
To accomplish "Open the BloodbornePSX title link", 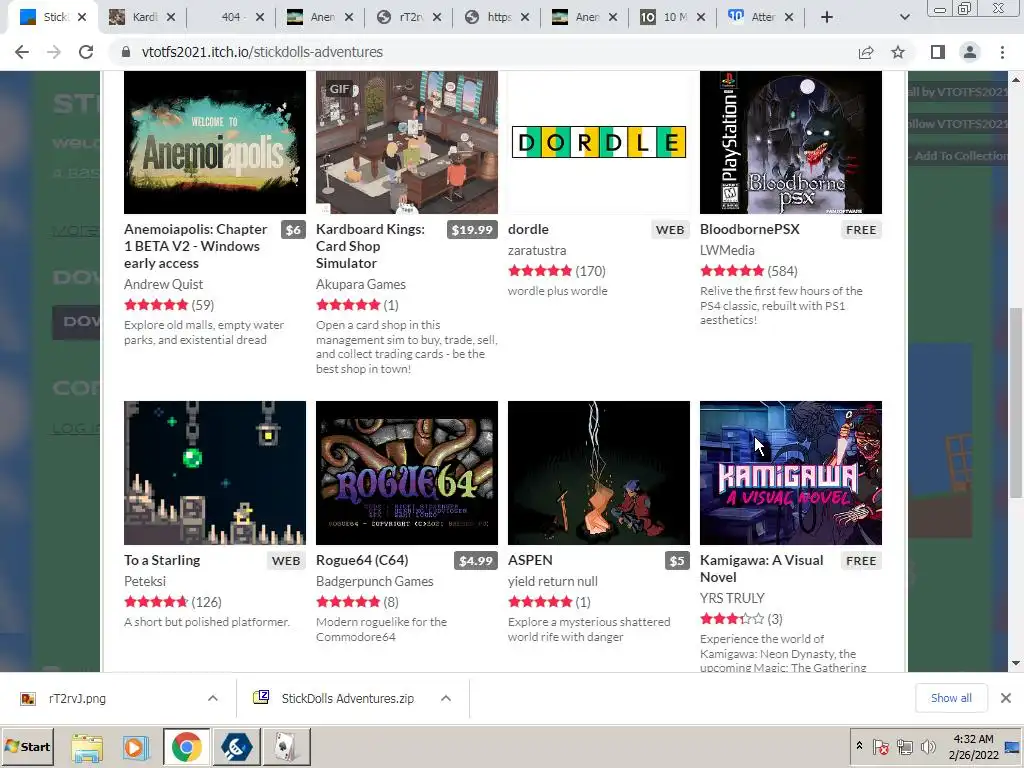I will click(x=750, y=229).
